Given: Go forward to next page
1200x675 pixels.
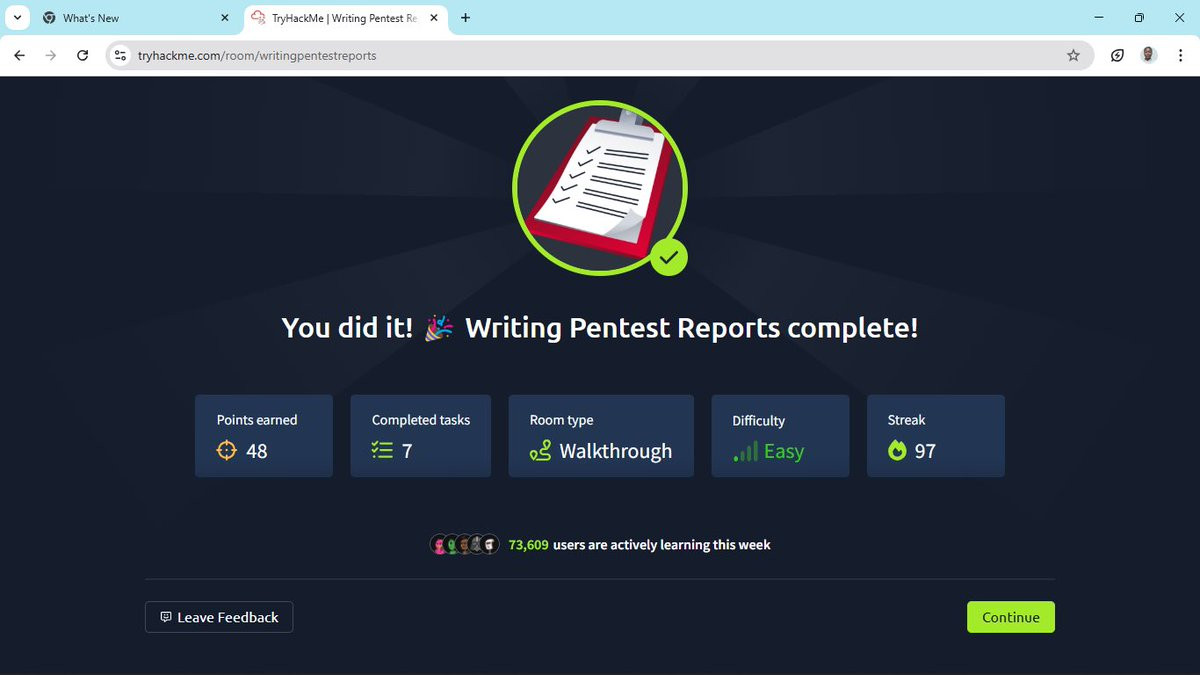Looking at the screenshot, I should click(x=51, y=56).
